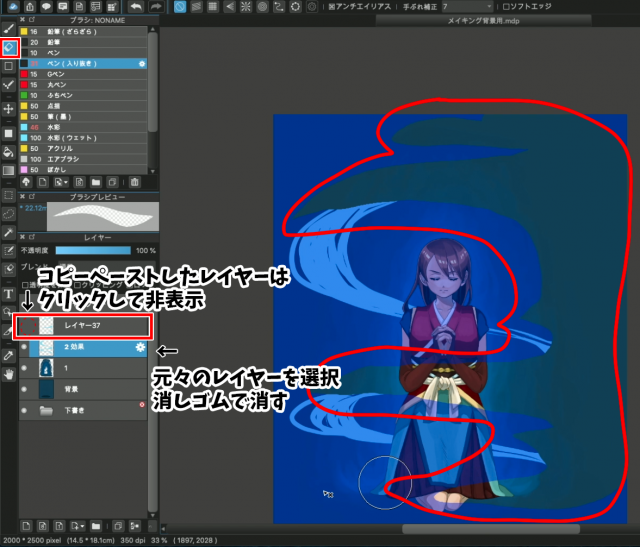The image size is (640, 547).
Task: Enable the concentric circle snap
Action: coord(262,7)
